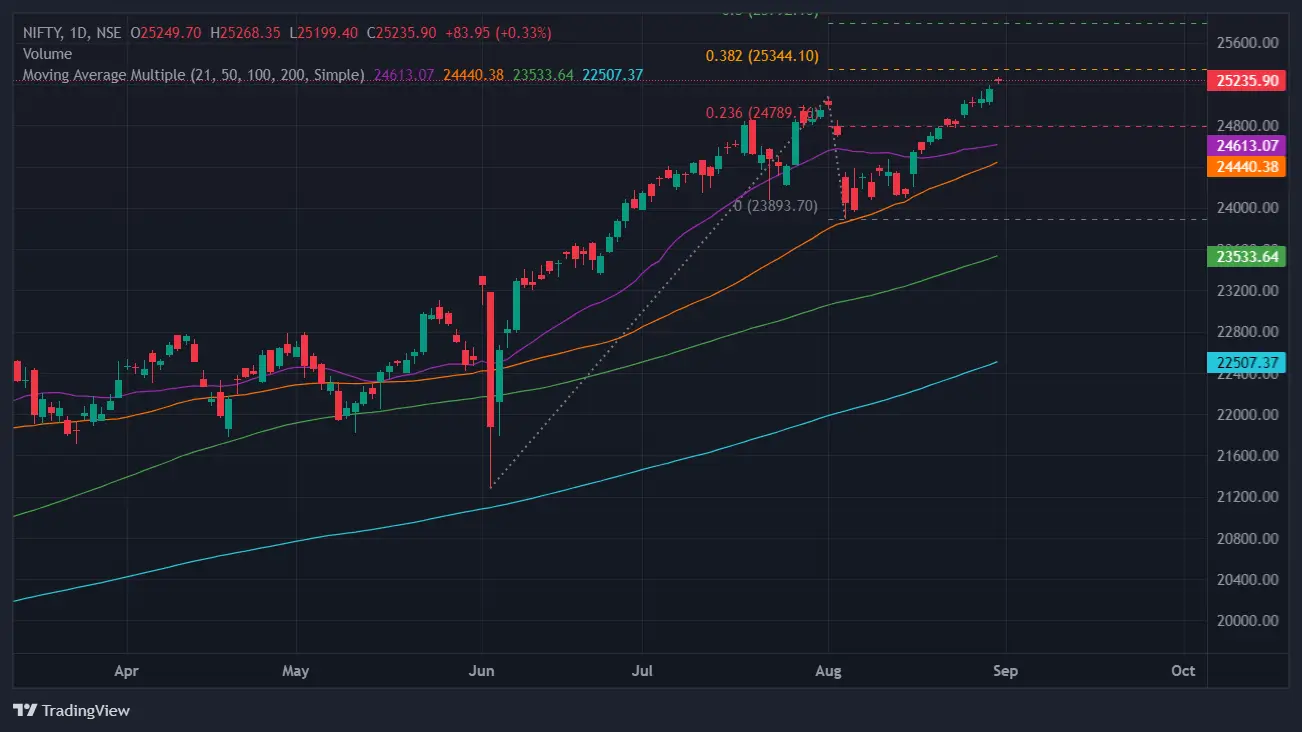Click low value L25199.40 in legend
The height and width of the screenshot is (732, 1302).
tap(324, 33)
